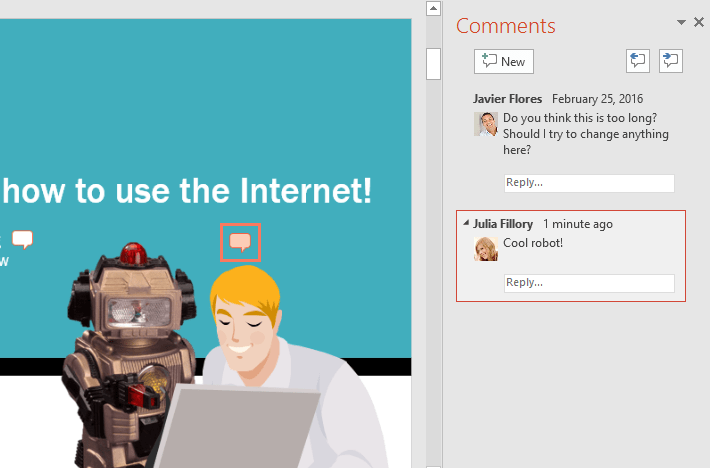Click Javier Flores's profile picture
The width and height of the screenshot is (710, 468).
click(486, 123)
